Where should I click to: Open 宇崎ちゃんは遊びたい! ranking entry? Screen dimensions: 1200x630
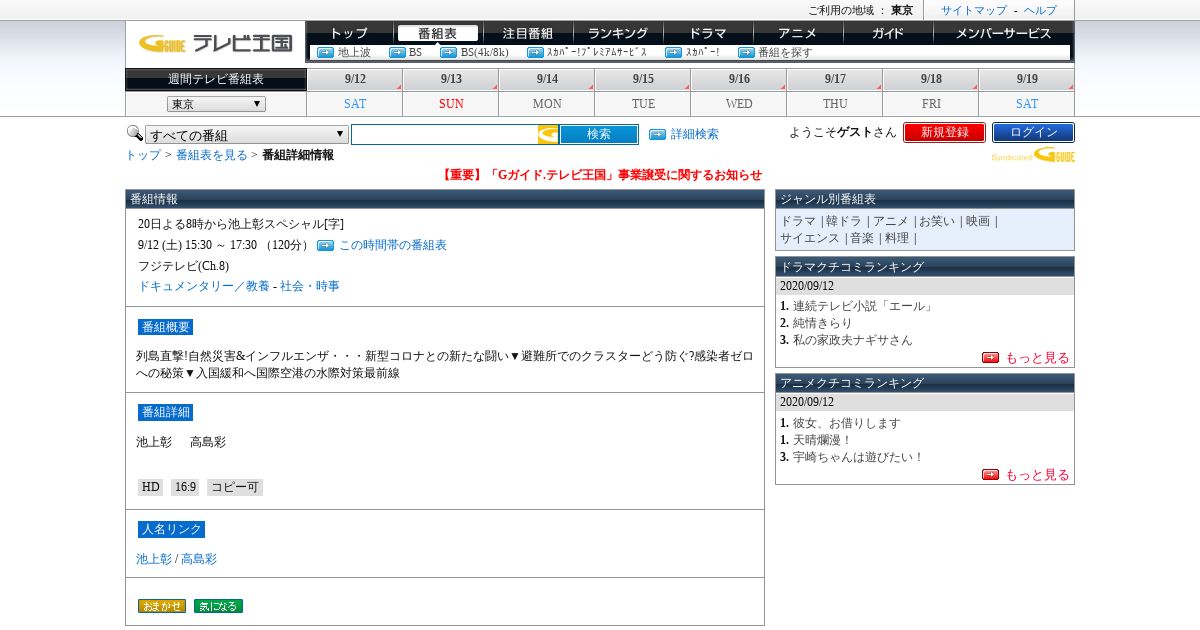859,457
